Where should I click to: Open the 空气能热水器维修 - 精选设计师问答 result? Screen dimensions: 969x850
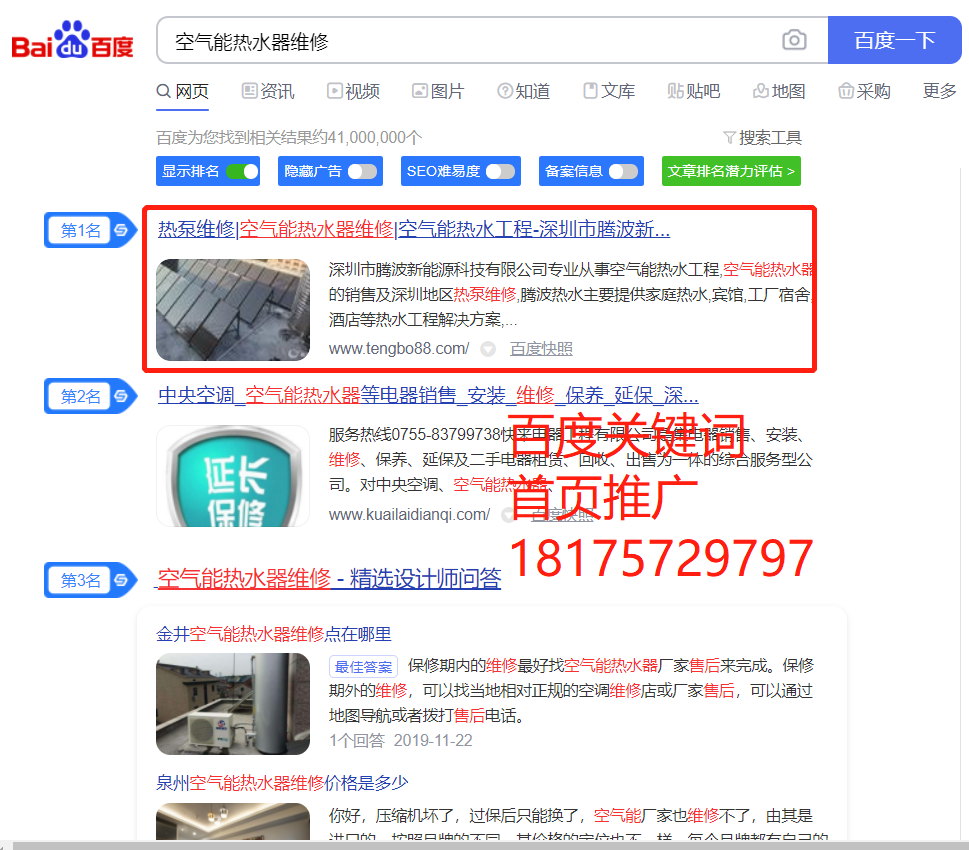[329, 579]
